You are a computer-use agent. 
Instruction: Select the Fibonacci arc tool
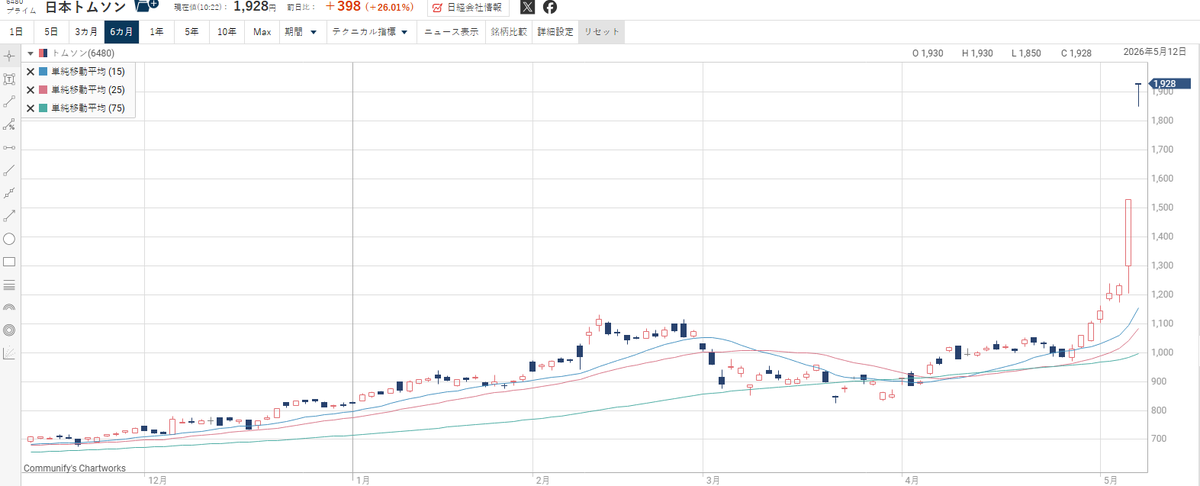pyautogui.click(x=9, y=308)
